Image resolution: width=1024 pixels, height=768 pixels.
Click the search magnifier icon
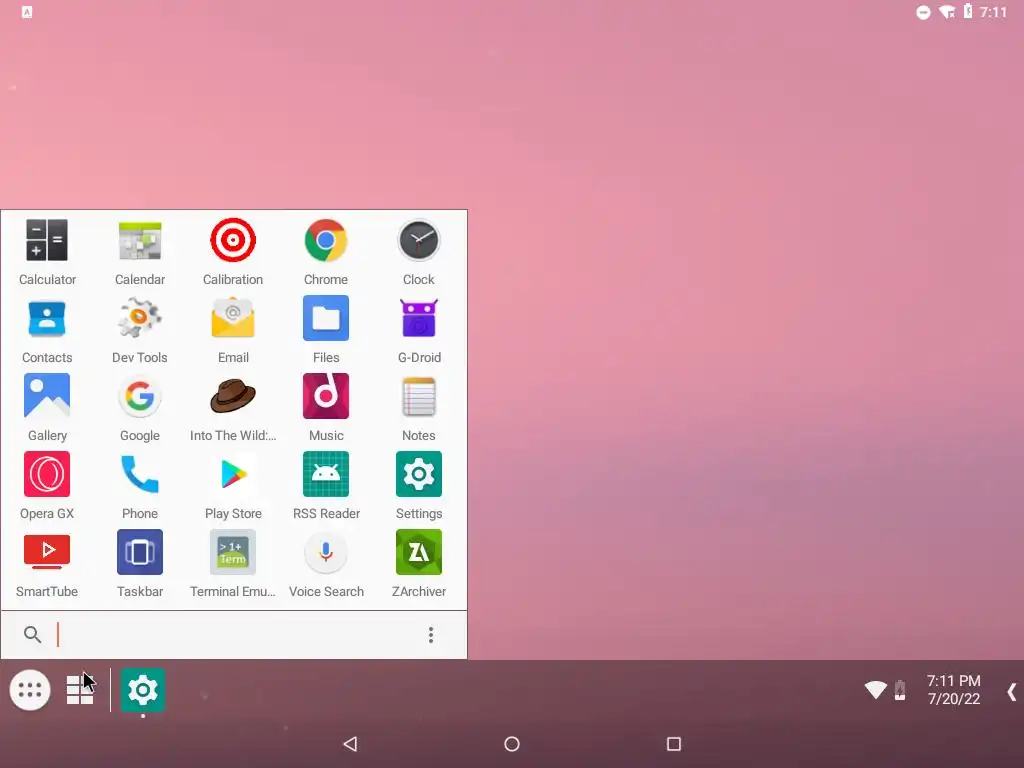point(32,634)
